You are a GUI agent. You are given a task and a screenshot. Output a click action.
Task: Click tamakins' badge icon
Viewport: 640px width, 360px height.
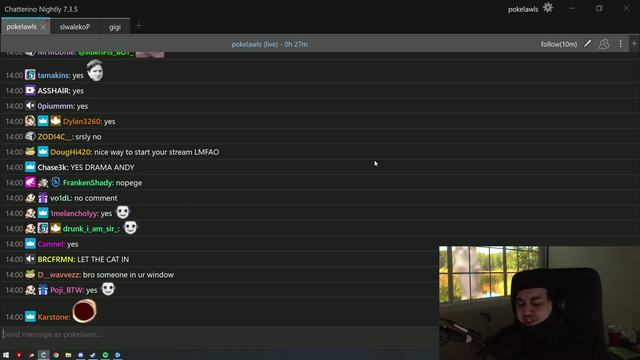30,75
